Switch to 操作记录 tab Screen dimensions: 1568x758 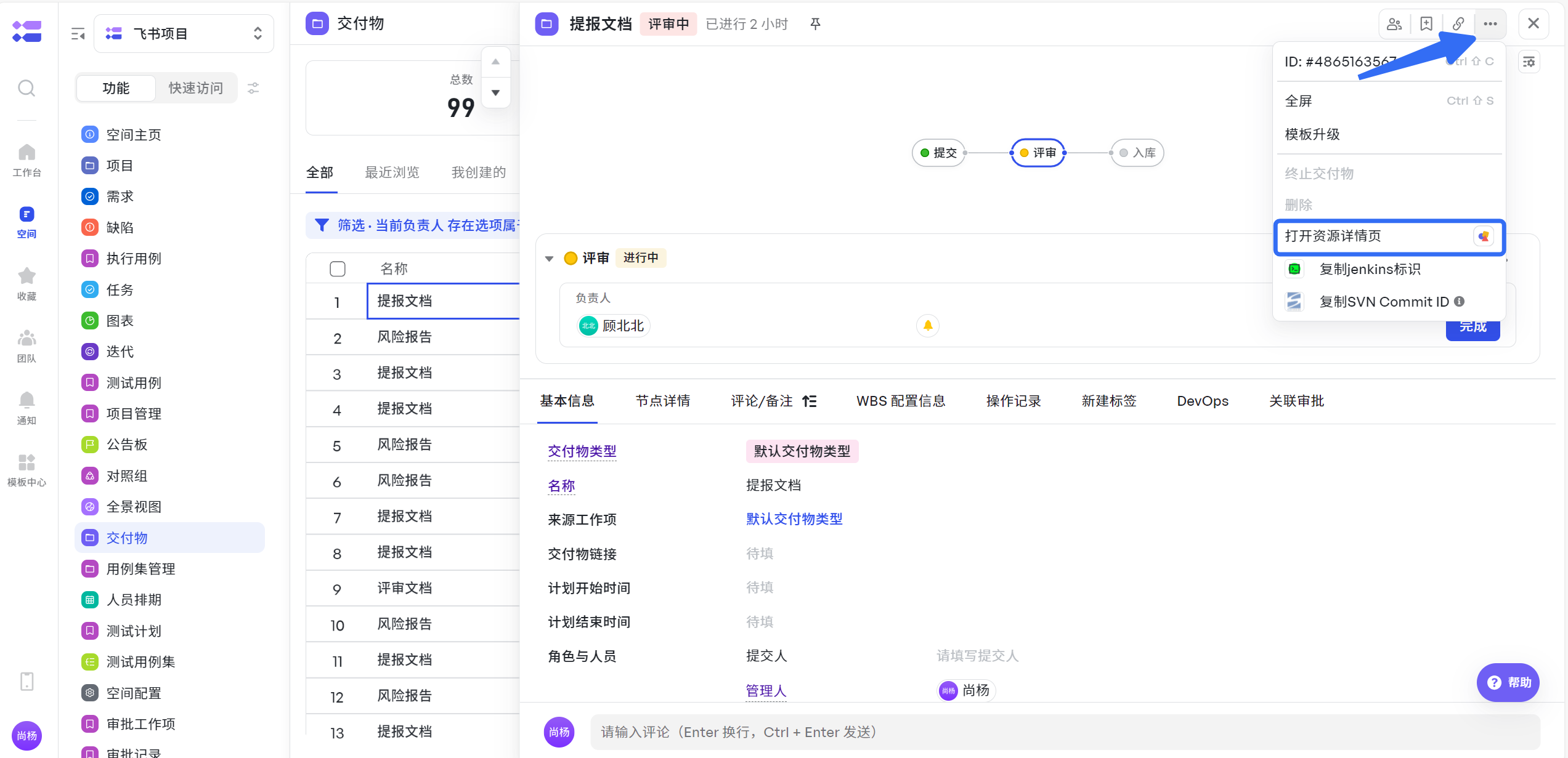pyautogui.click(x=1014, y=401)
